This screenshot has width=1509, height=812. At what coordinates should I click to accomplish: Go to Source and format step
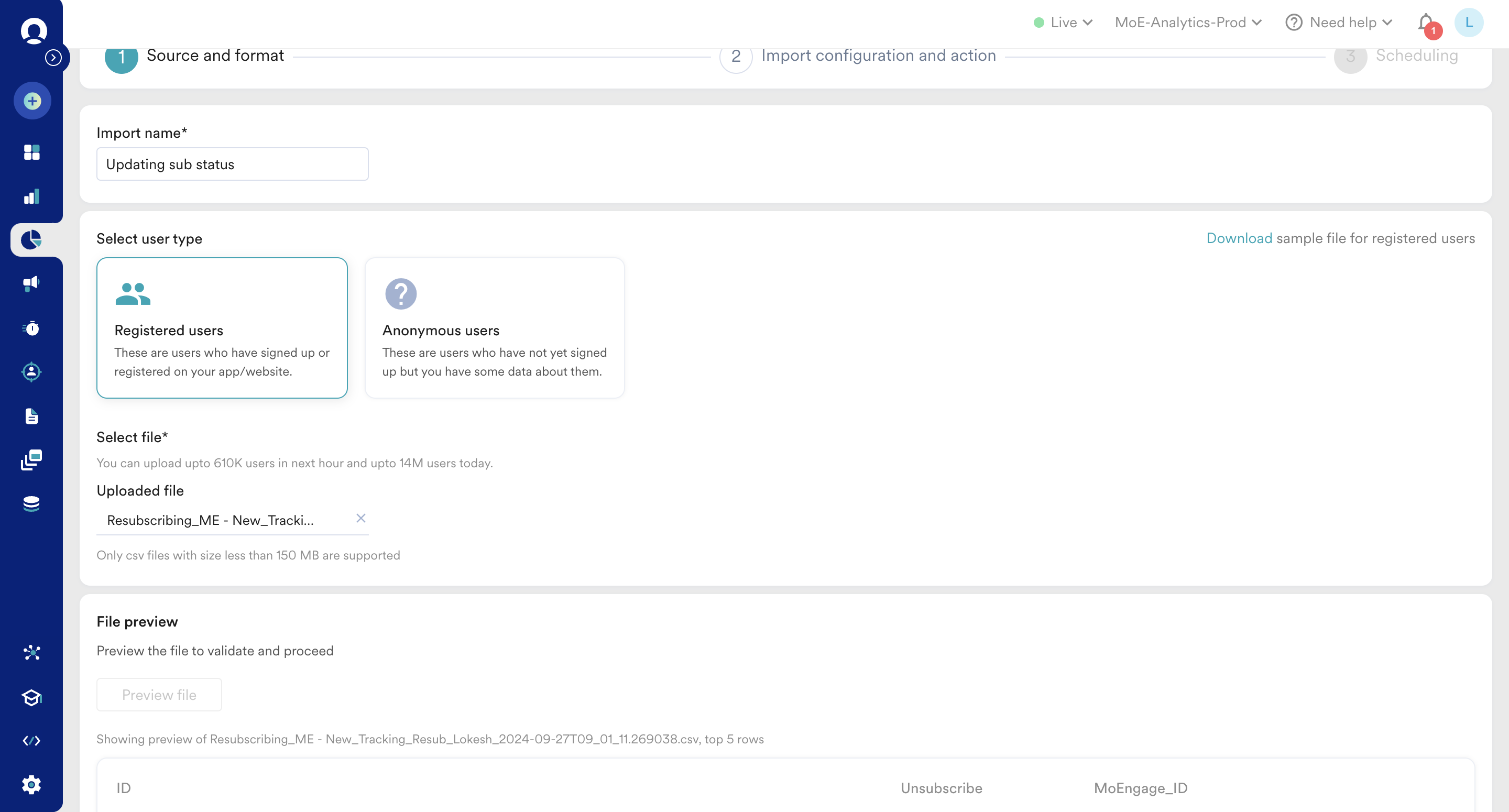click(214, 56)
